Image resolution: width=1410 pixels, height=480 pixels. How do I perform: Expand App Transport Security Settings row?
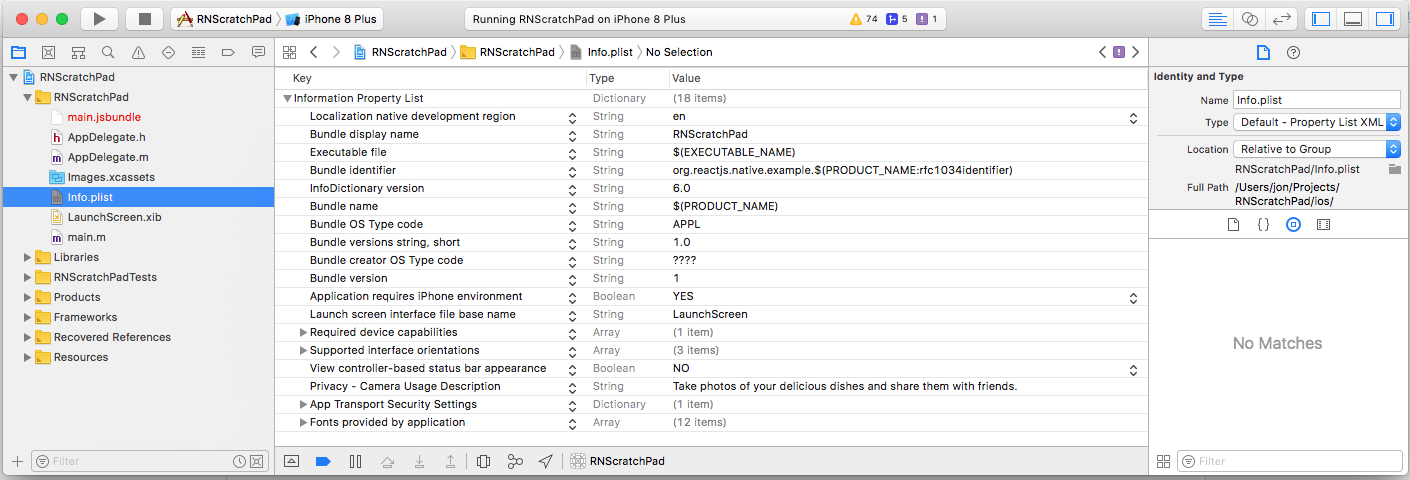coord(303,405)
